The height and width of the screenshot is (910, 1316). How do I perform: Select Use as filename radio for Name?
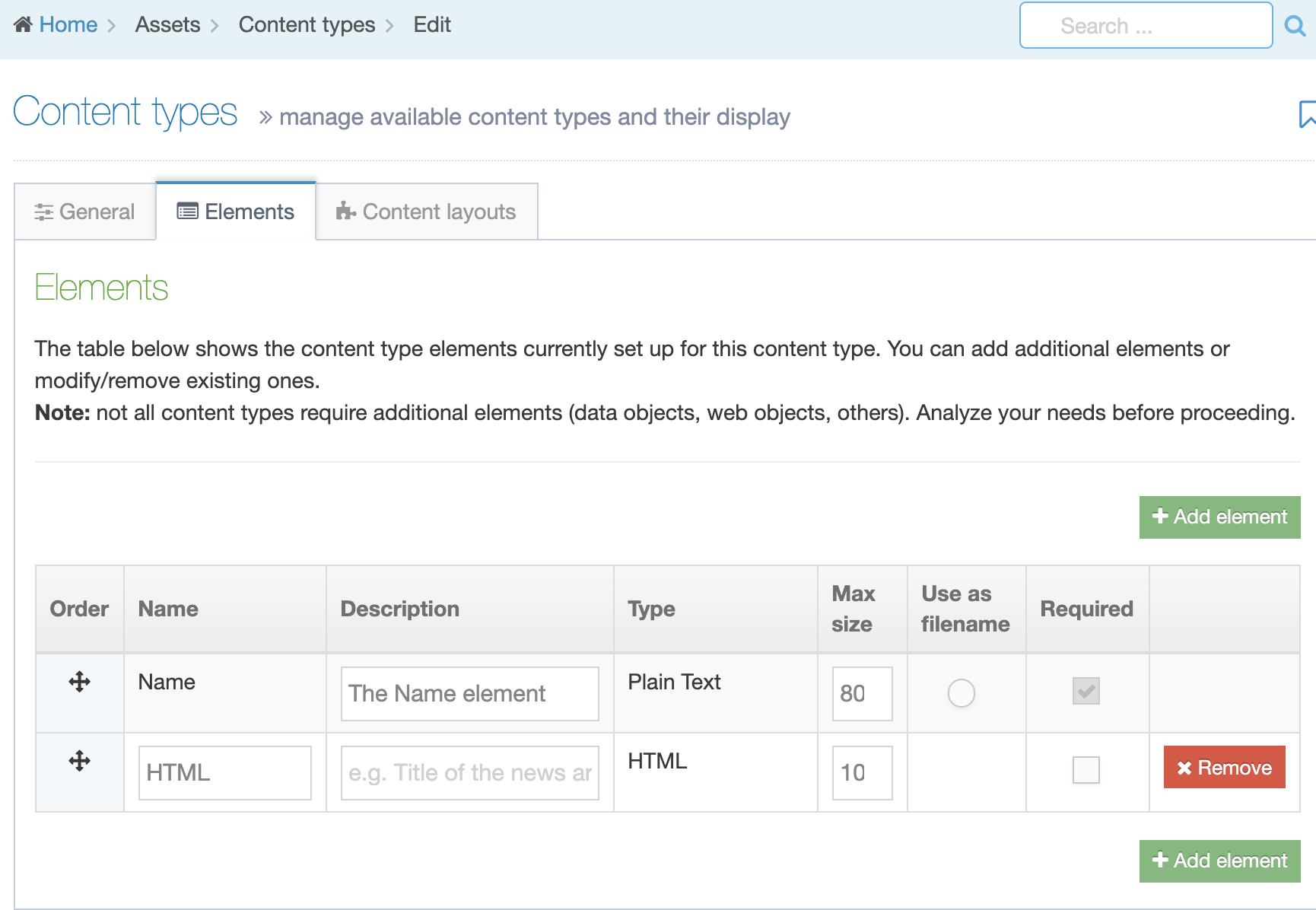pos(961,693)
